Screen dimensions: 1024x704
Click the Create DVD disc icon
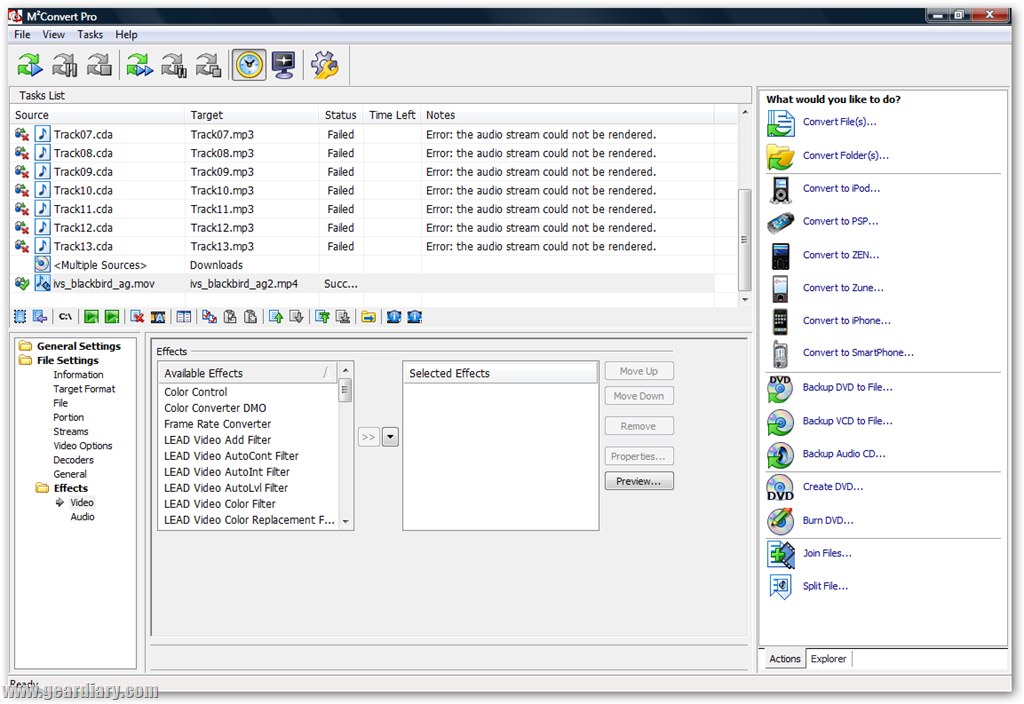[780, 488]
